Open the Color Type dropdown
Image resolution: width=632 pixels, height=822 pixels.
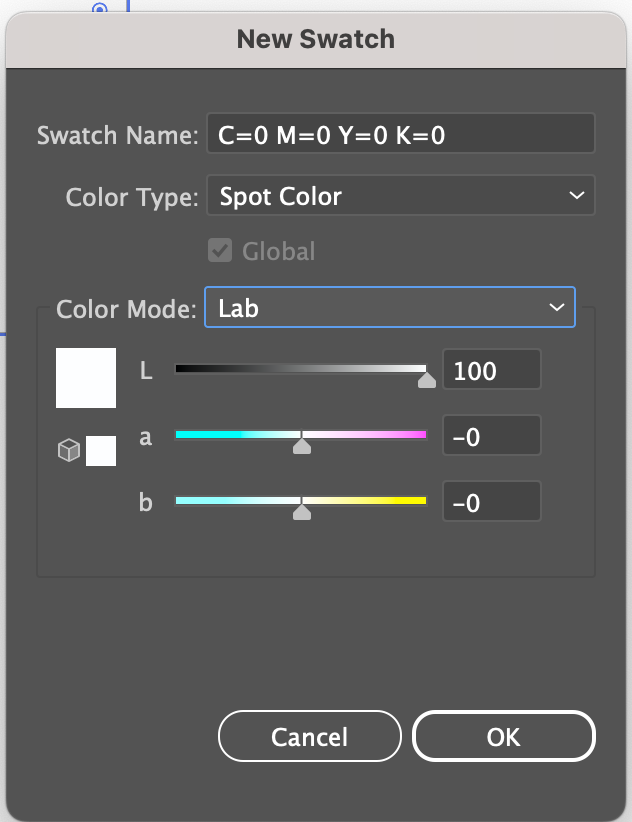coord(401,196)
